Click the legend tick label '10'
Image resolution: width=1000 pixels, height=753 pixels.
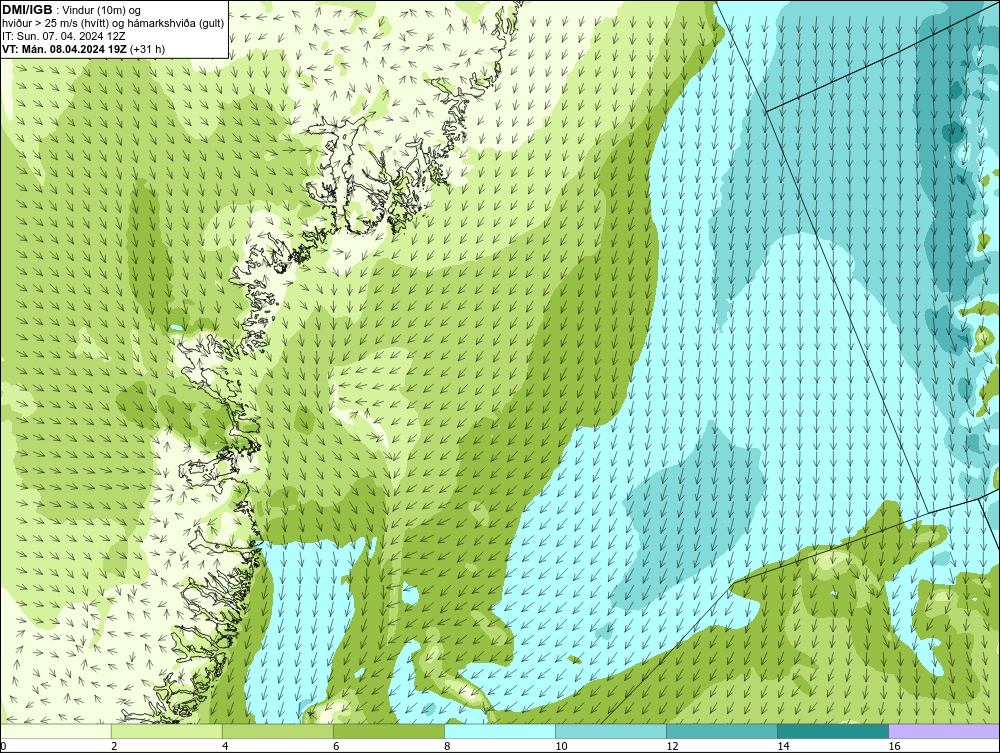[x=561, y=746]
